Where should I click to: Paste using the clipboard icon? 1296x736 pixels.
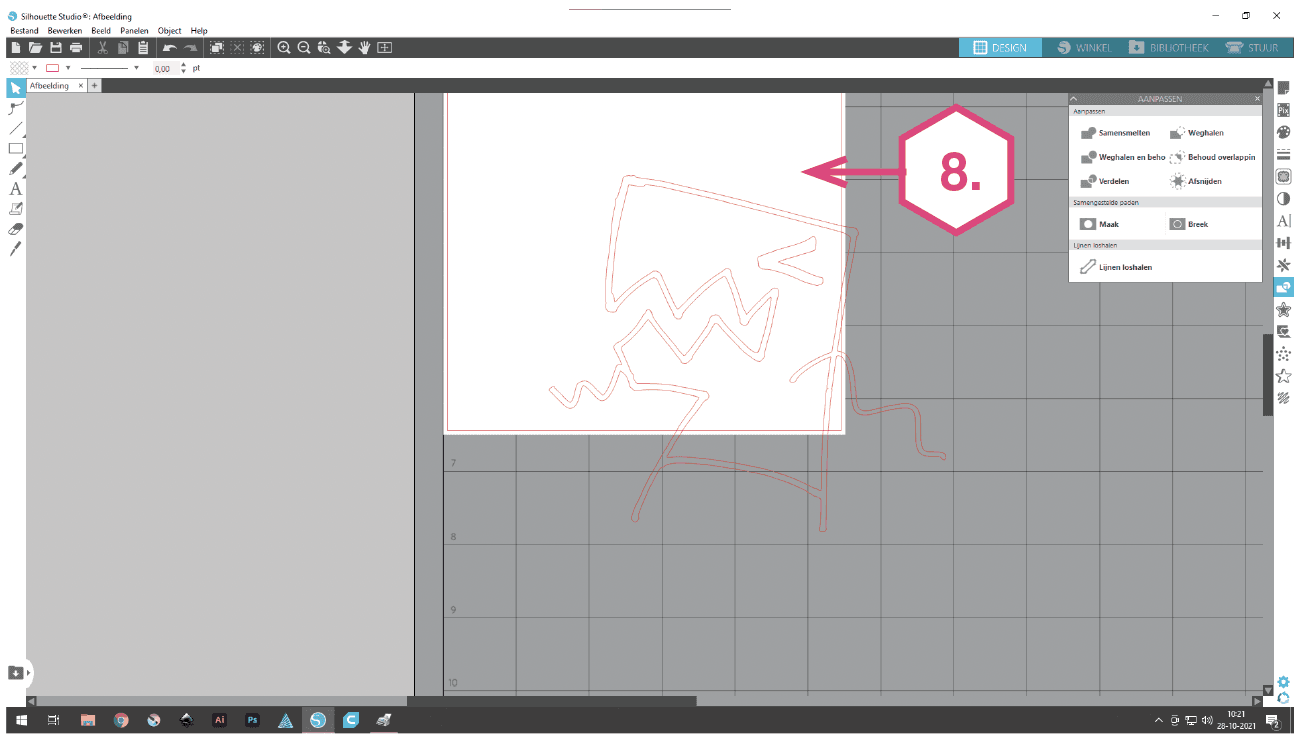143,48
